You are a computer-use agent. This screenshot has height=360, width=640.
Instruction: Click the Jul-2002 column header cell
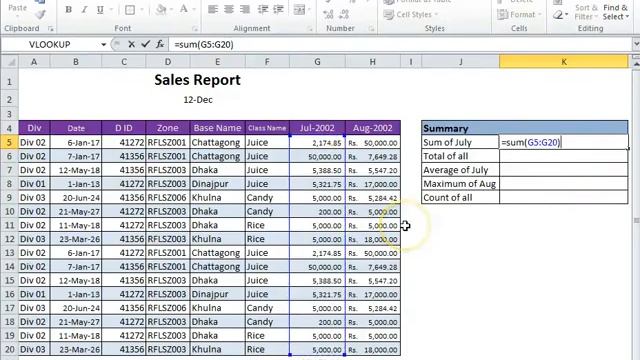pos(317,128)
